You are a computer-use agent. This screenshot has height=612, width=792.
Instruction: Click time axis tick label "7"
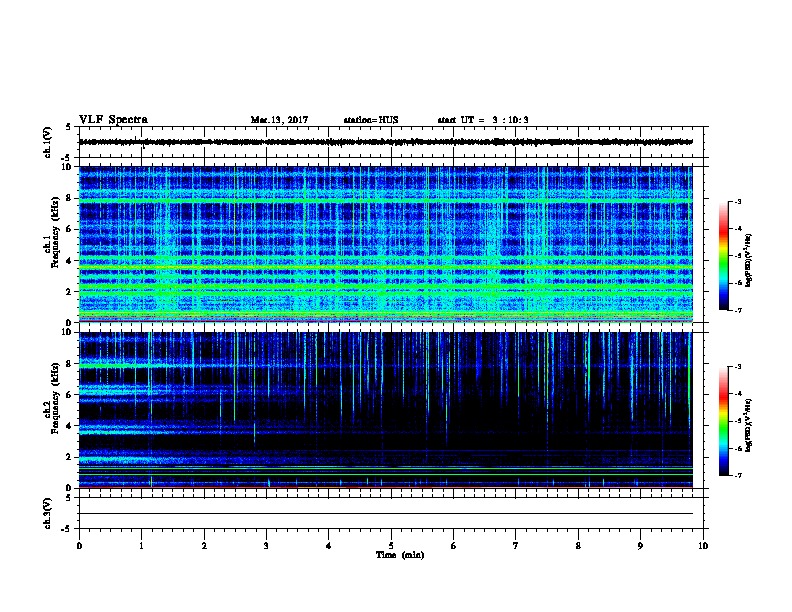click(516, 546)
